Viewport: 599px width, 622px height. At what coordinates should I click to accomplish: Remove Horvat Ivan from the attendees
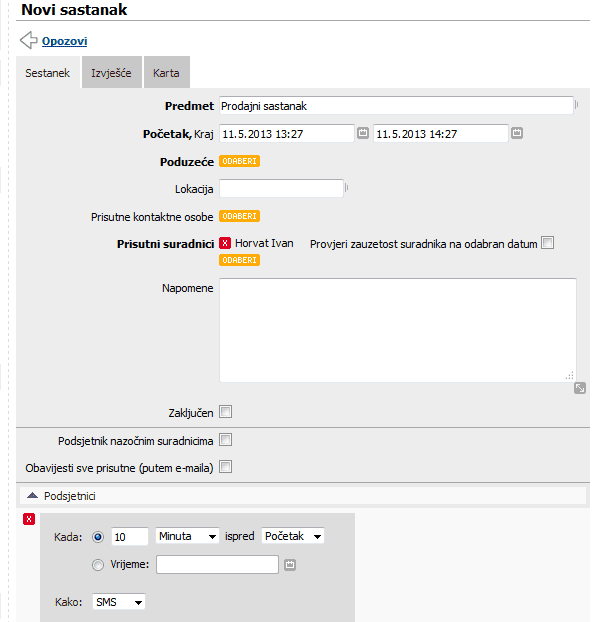225,243
